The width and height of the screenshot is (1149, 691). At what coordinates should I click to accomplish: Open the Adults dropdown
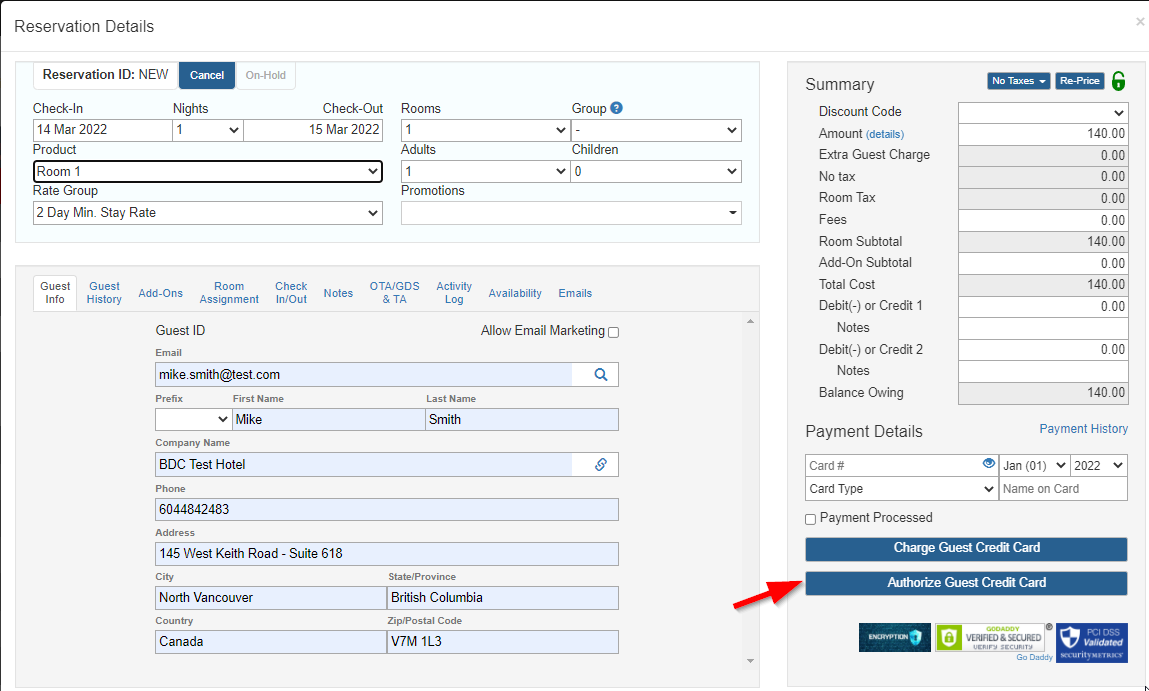485,171
